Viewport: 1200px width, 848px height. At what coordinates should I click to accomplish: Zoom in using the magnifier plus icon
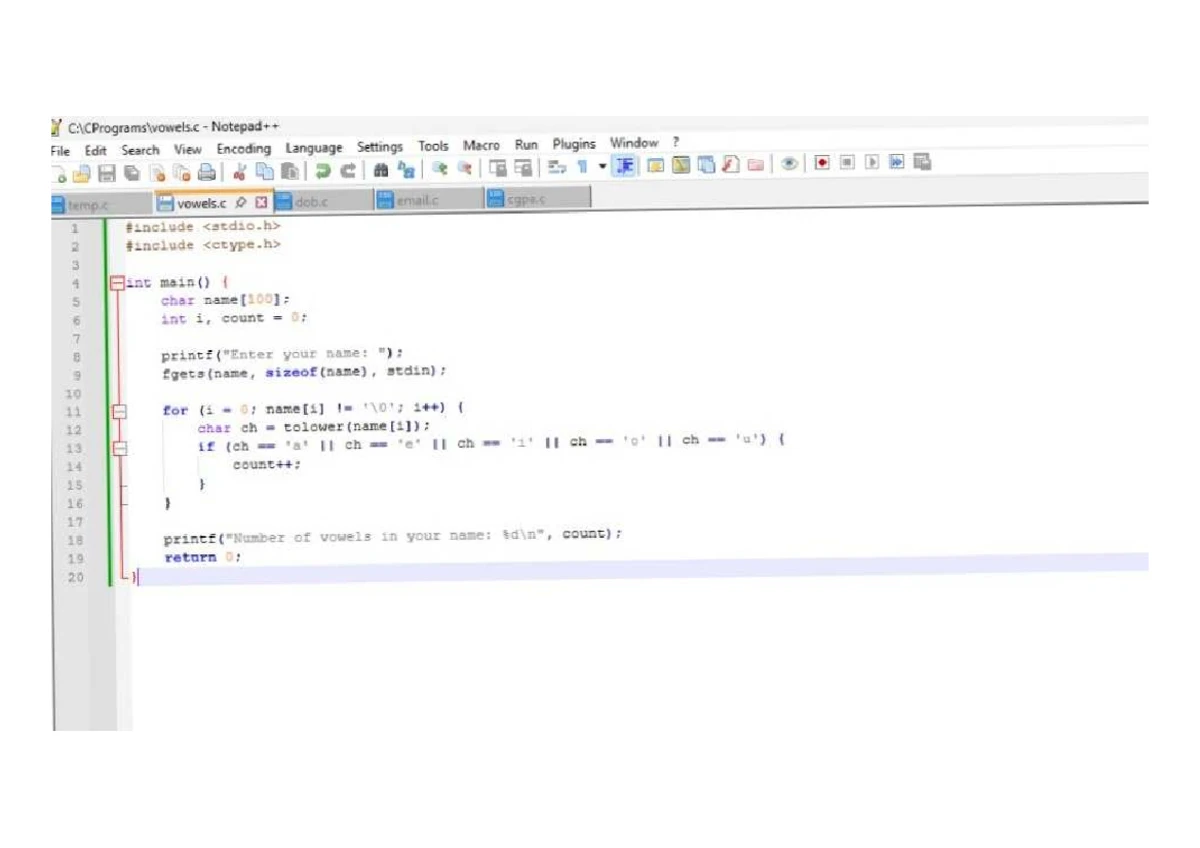439,169
